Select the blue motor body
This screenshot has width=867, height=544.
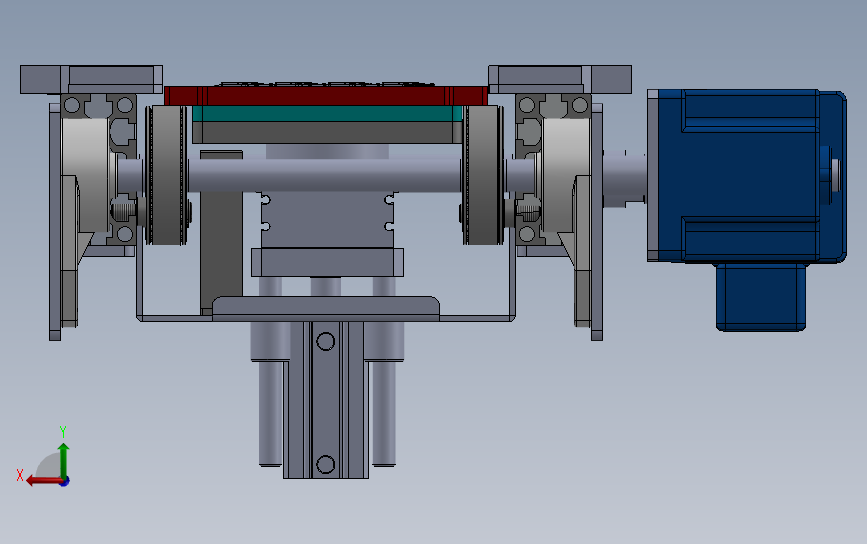746,175
